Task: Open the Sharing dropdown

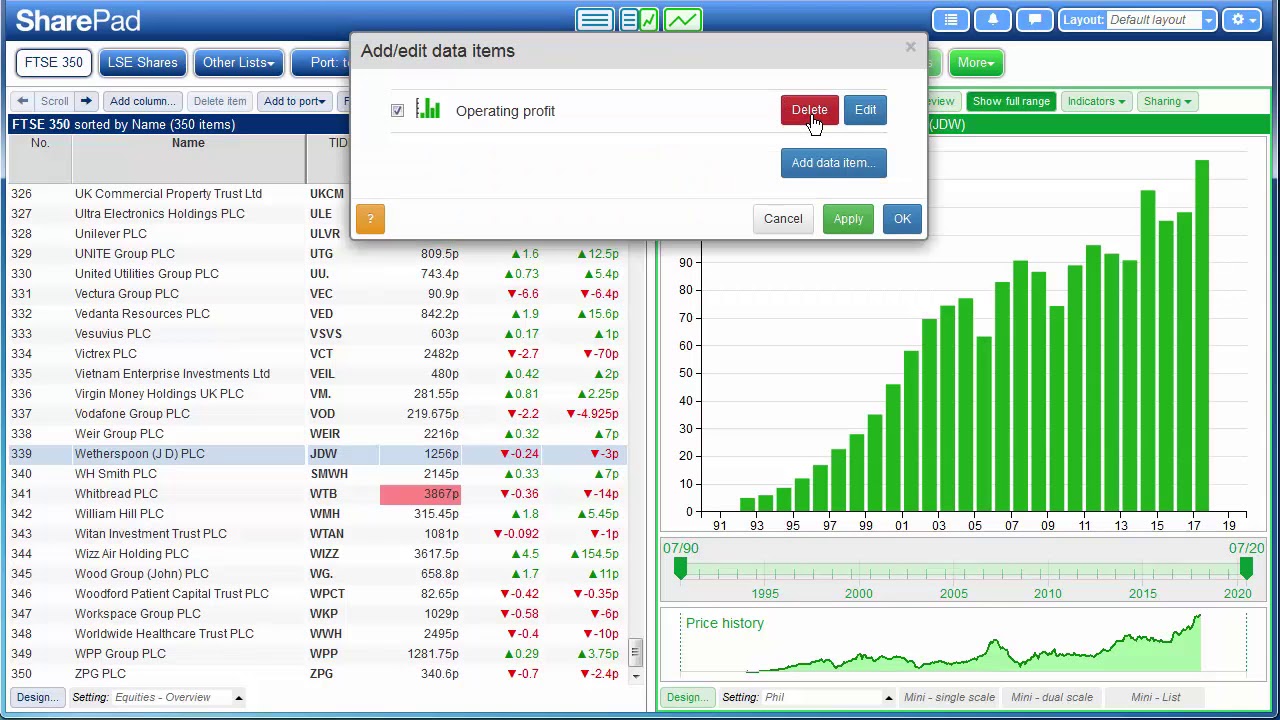Action: coord(1167,101)
